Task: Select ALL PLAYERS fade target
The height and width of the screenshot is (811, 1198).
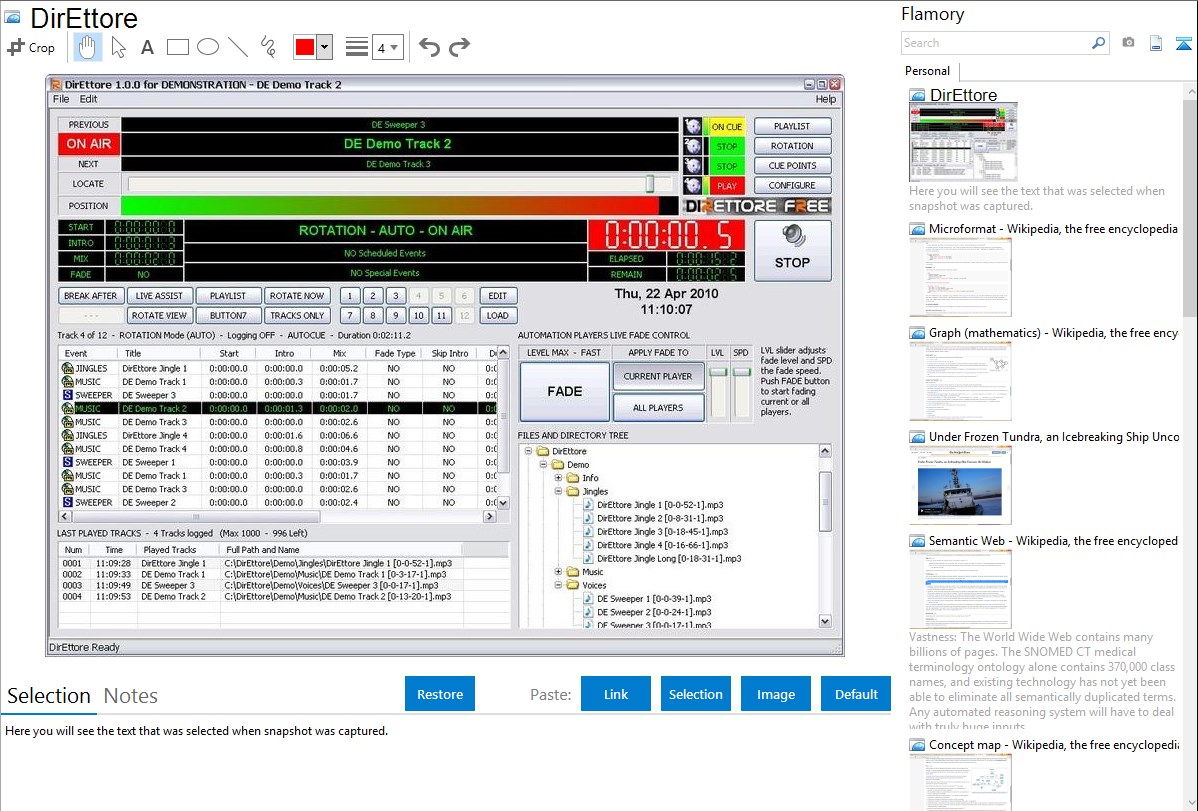Action: pos(658,407)
